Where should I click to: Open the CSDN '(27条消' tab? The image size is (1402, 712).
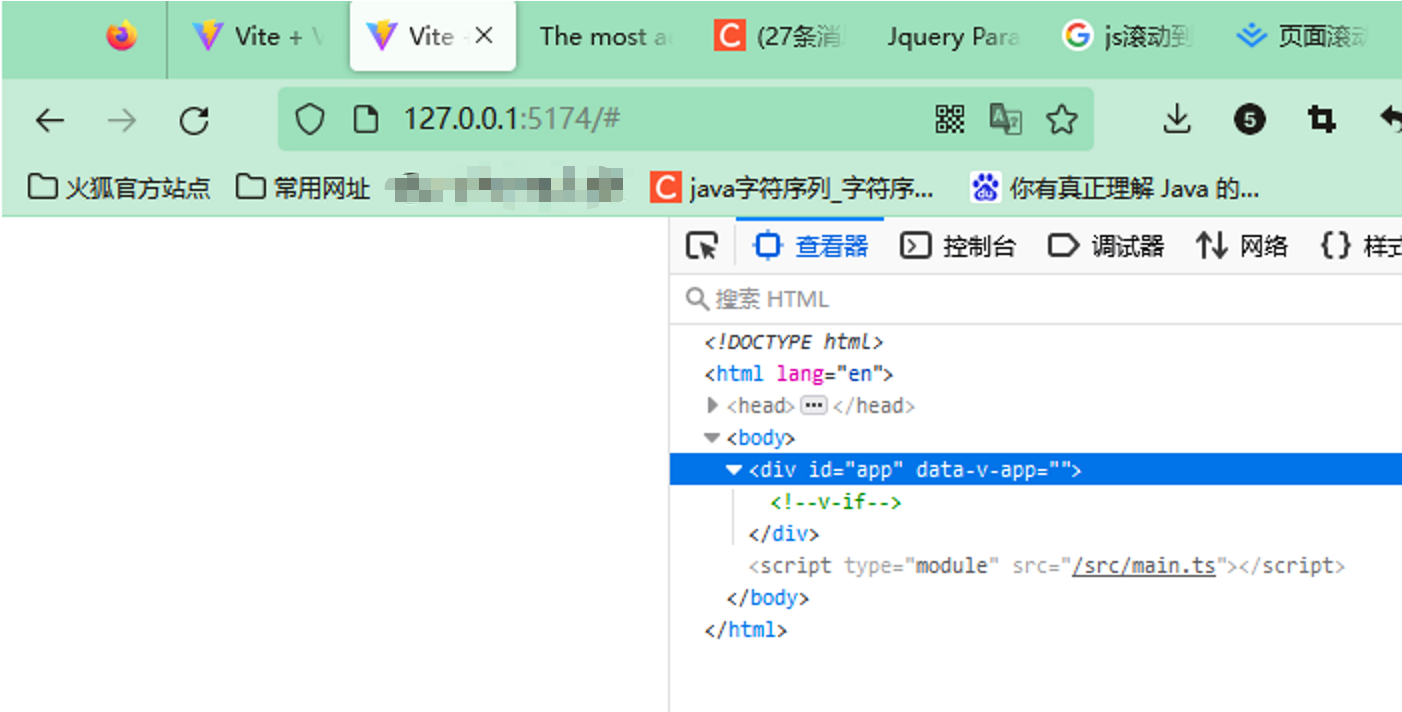click(x=780, y=37)
